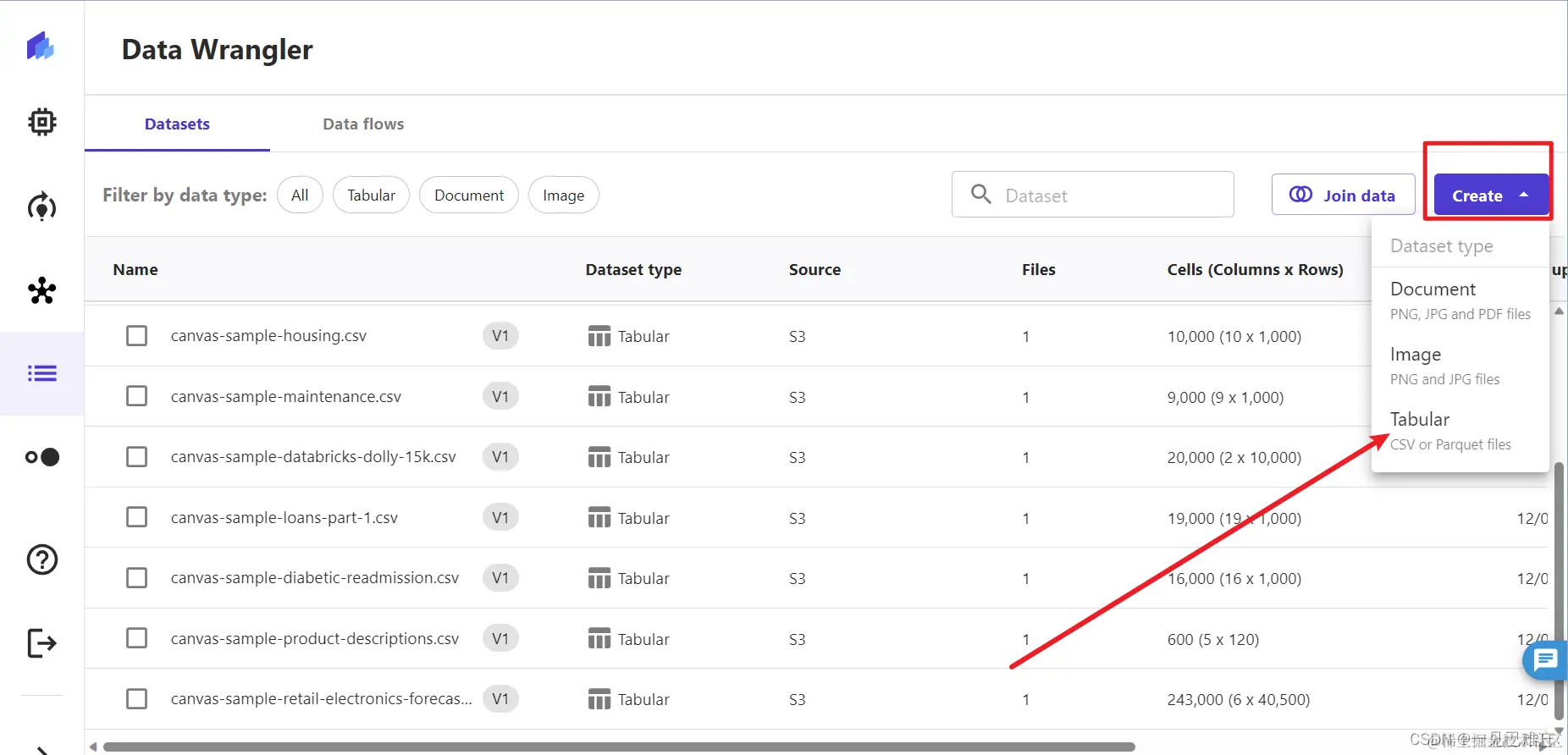This screenshot has height=755, width=1568.
Task: Click the vertical scrollbar thumb
Action: 1559,592
